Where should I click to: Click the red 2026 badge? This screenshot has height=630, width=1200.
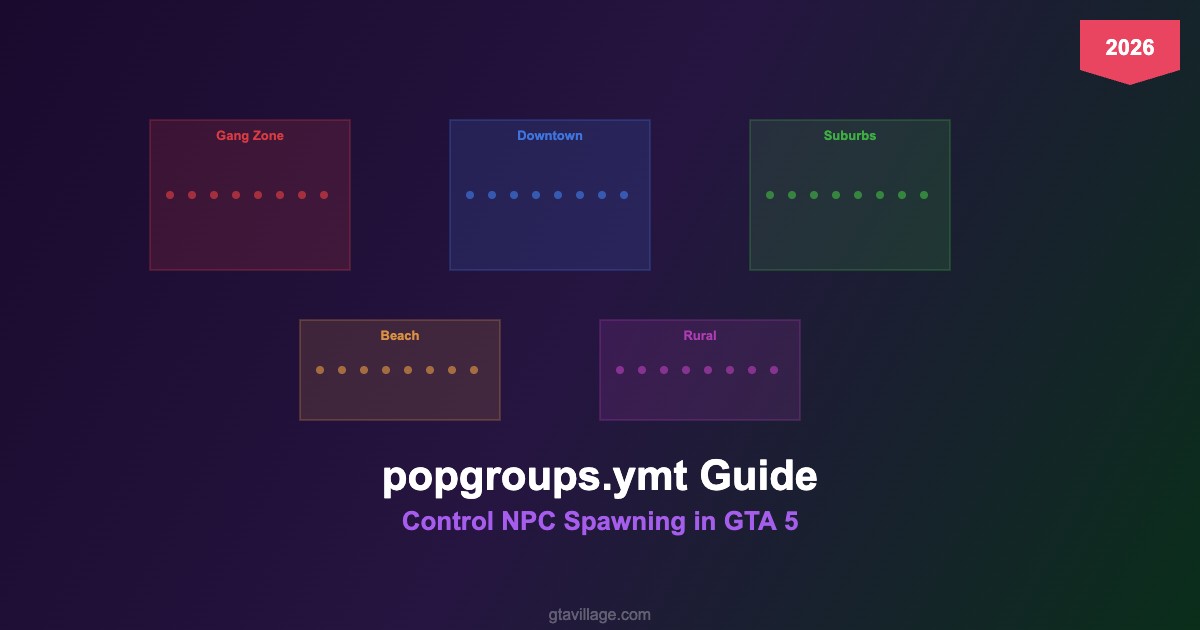pyautogui.click(x=1129, y=48)
